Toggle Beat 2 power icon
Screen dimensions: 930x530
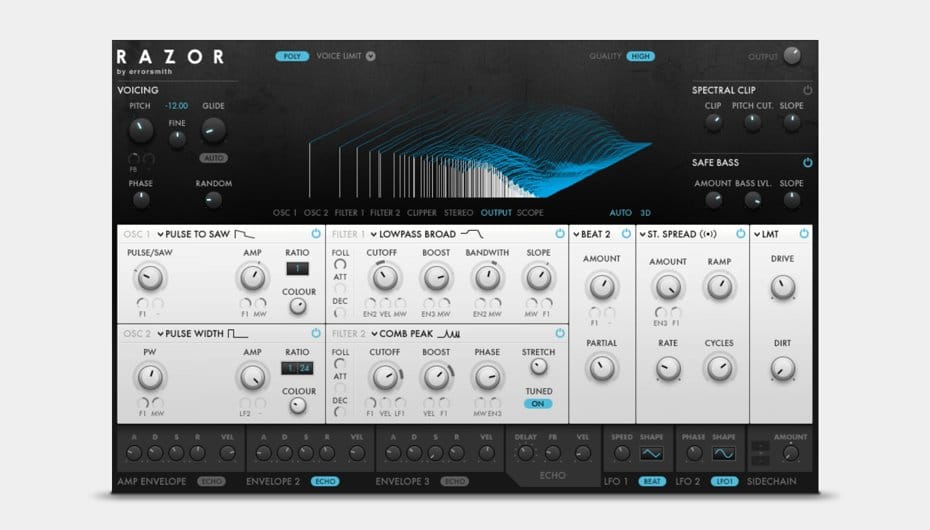click(x=626, y=234)
